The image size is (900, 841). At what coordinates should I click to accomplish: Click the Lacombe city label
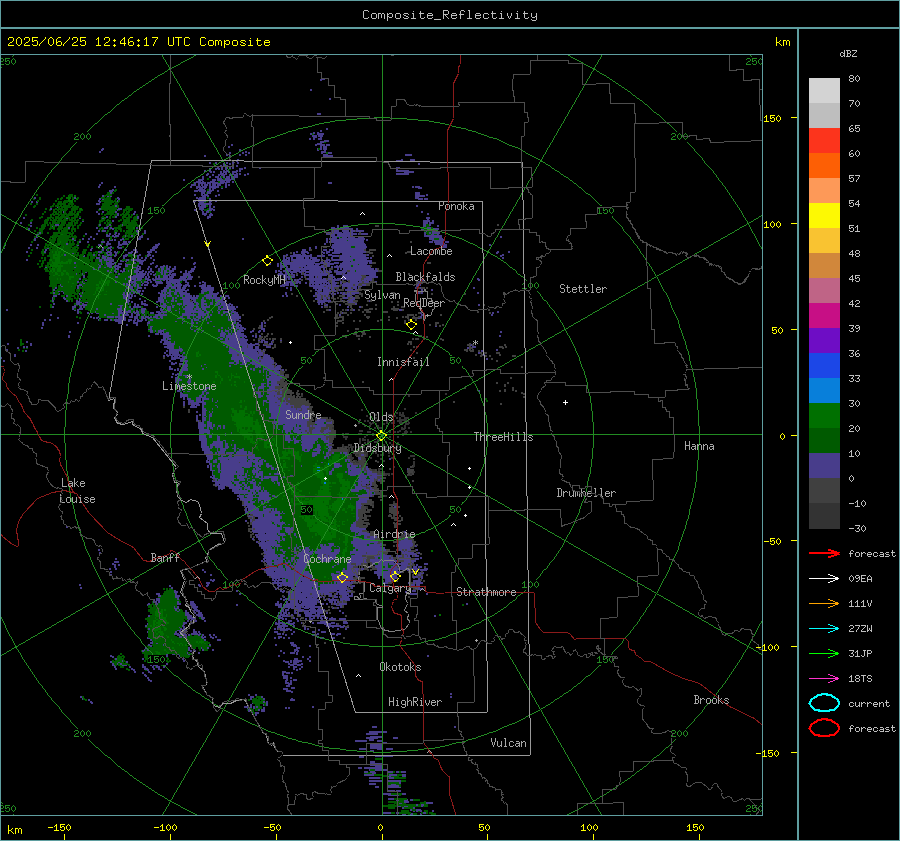point(431,251)
